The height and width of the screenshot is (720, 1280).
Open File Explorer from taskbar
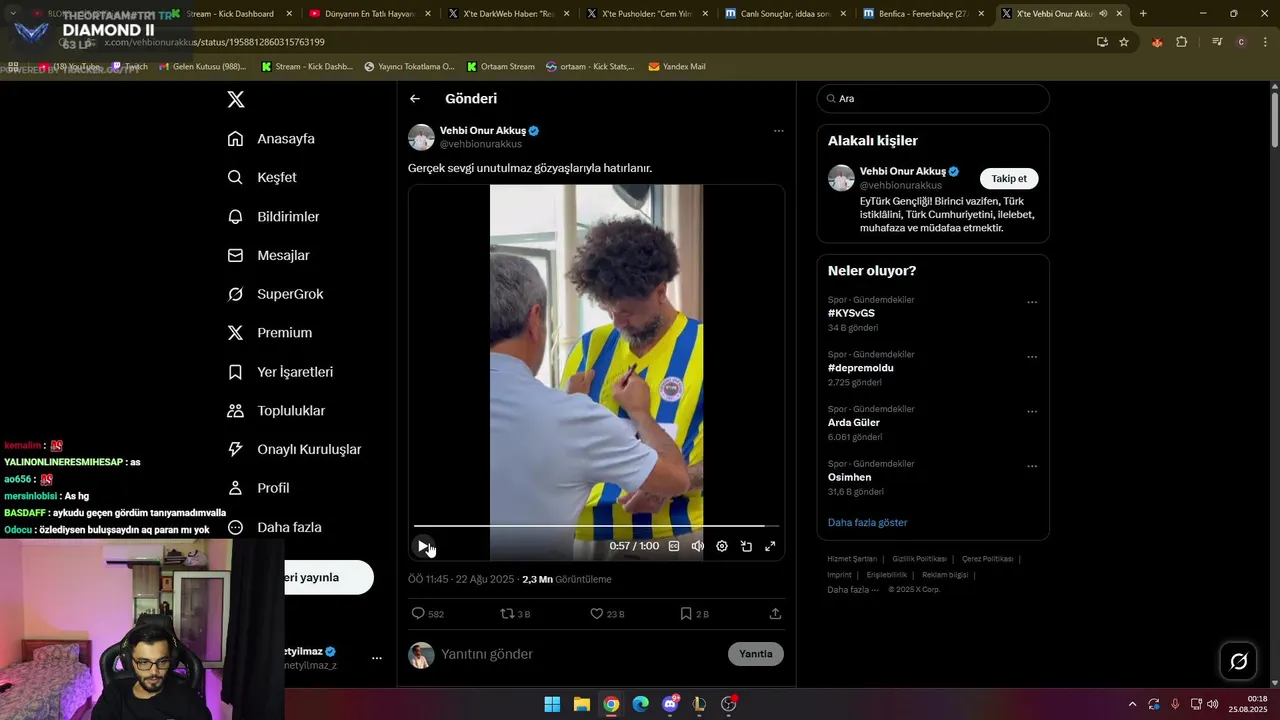[581, 704]
